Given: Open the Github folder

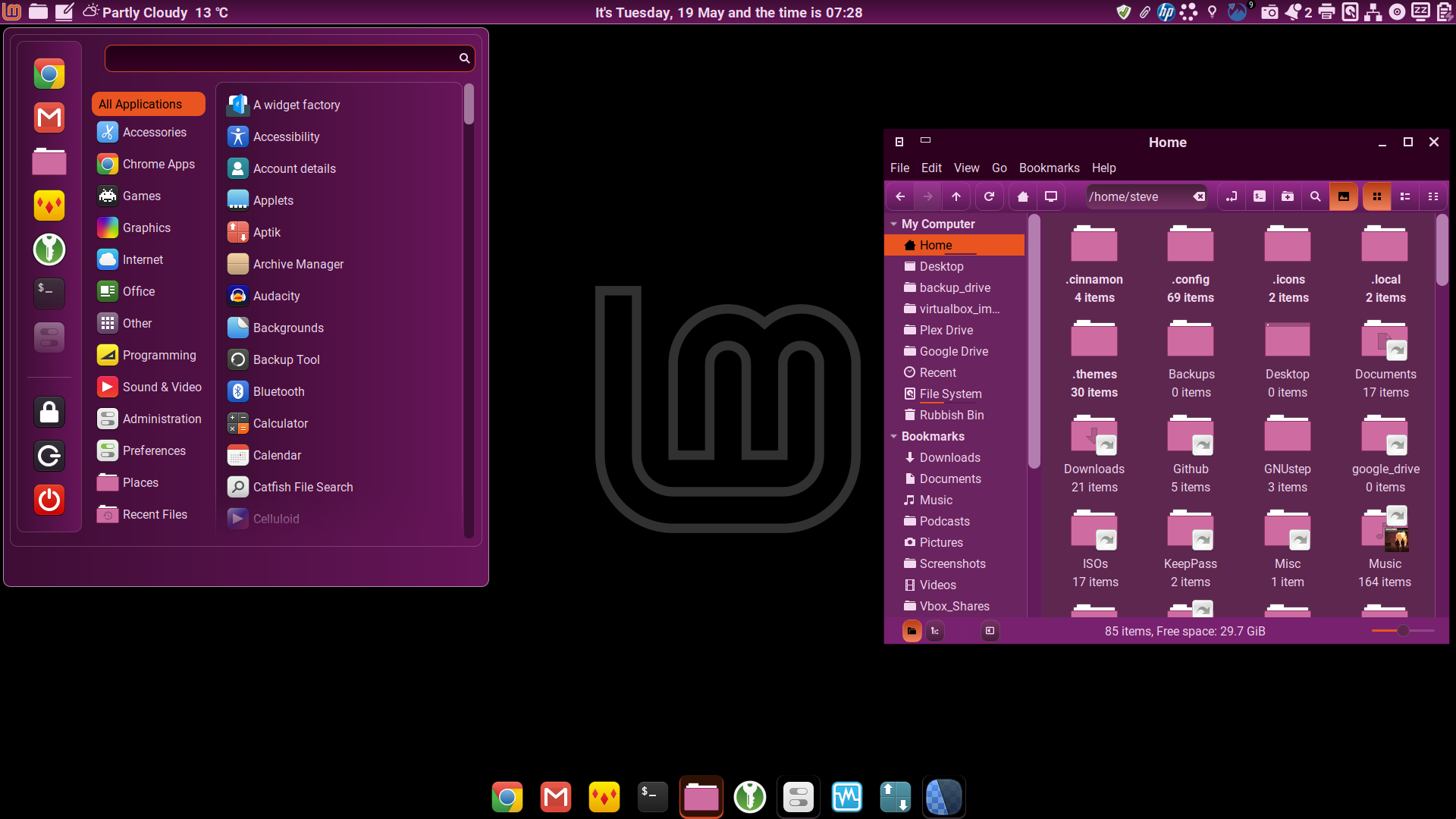Looking at the screenshot, I should click(1191, 453).
